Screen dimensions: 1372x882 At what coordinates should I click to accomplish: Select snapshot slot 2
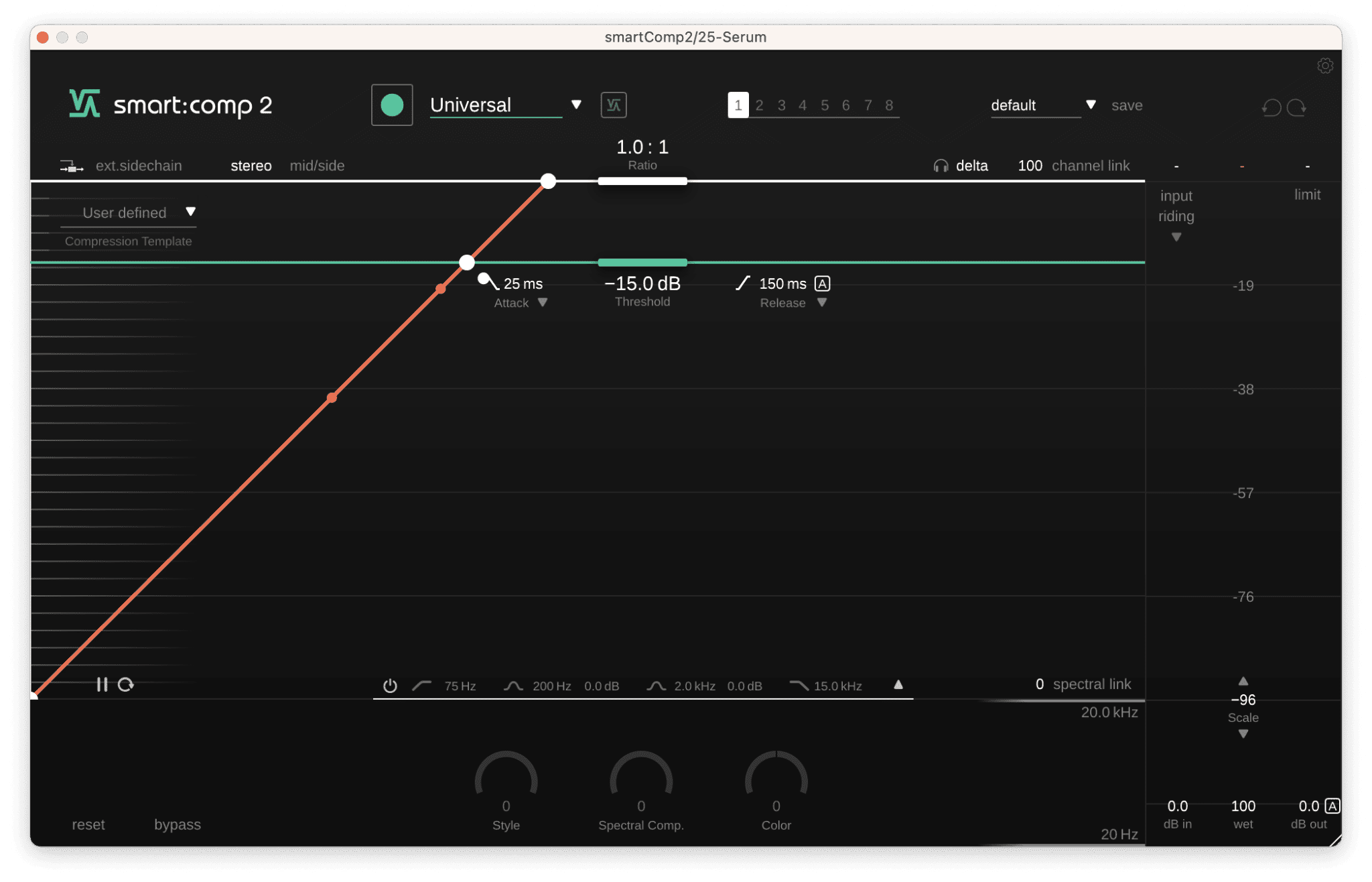pyautogui.click(x=759, y=105)
